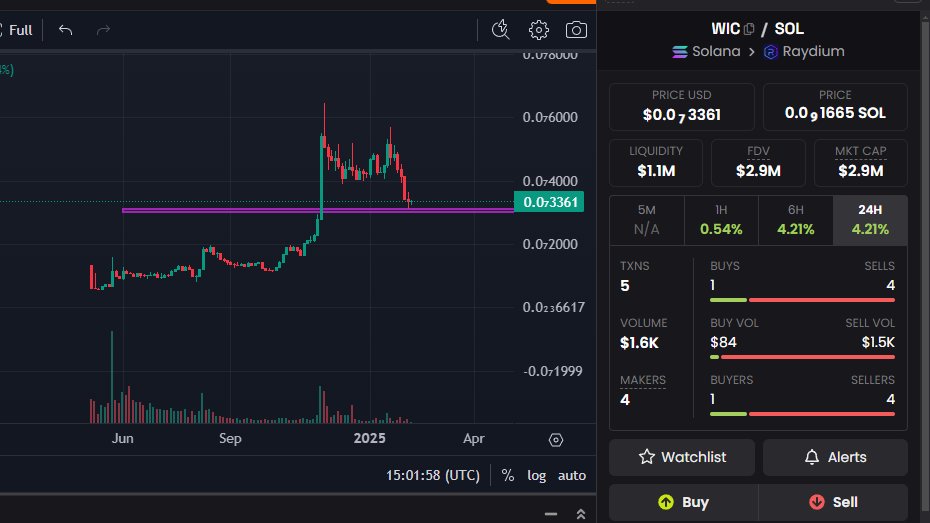The height and width of the screenshot is (523, 930).
Task: Click the PRICE USD box
Action: coord(681,107)
